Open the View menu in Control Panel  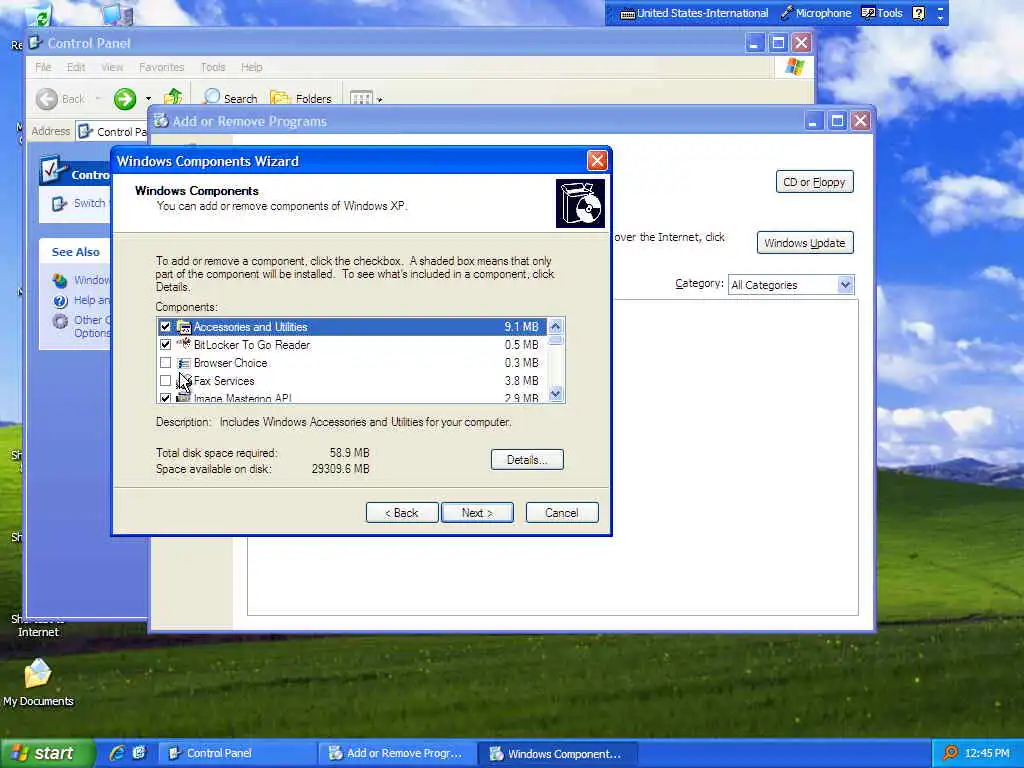tap(112, 67)
